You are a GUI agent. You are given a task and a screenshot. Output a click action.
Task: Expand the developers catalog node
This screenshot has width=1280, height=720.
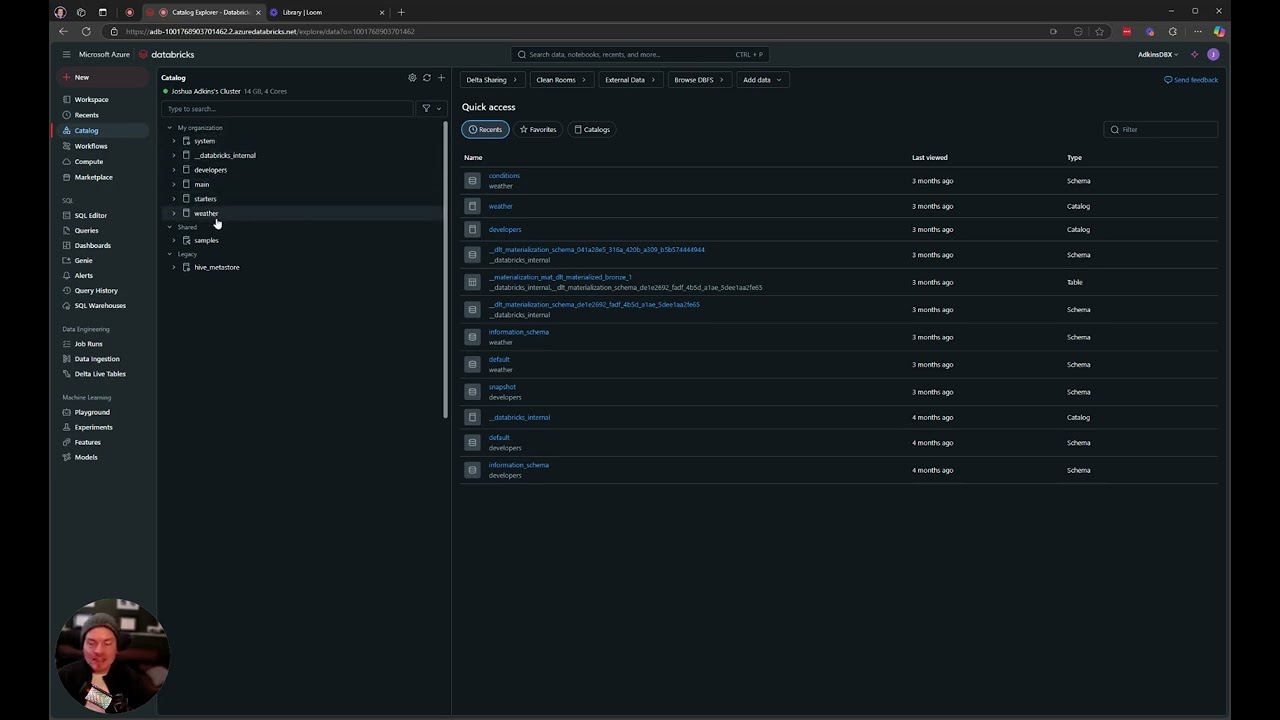[174, 170]
